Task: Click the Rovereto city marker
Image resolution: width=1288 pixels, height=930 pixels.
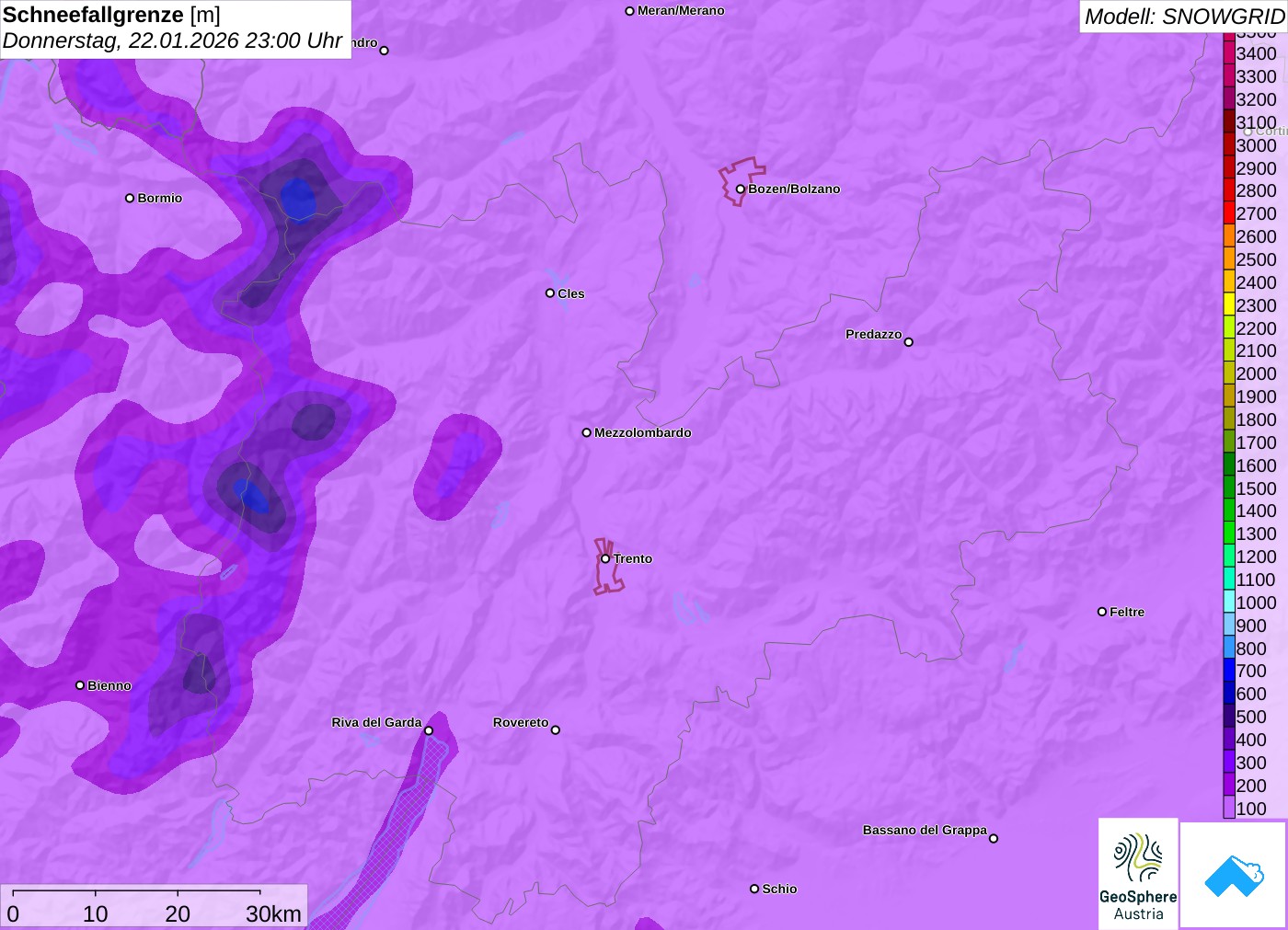Action: point(556,730)
